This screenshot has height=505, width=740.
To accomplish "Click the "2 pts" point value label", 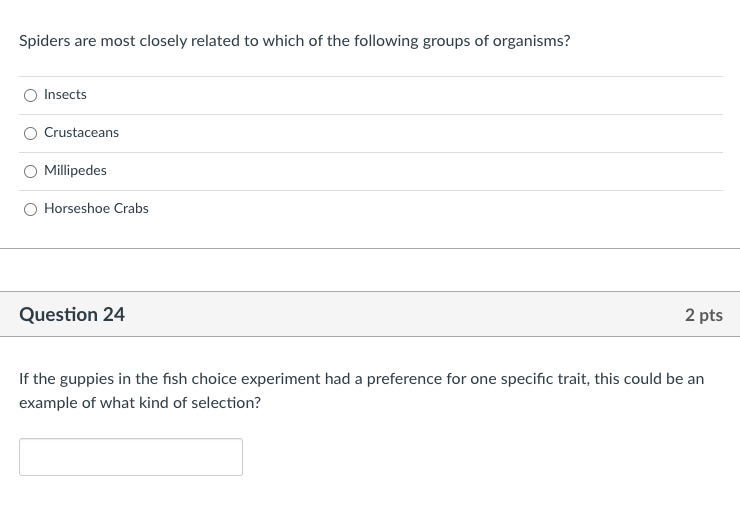I will [703, 315].
